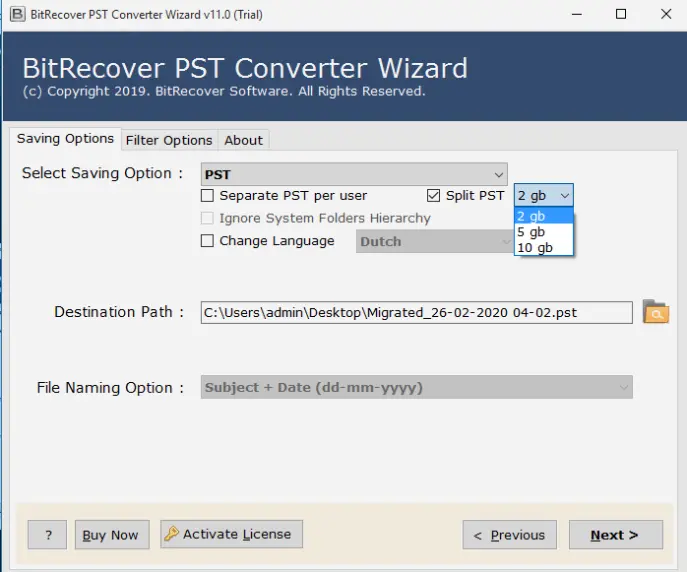
Task: Uncheck the Split PST checkbox
Action: pyautogui.click(x=434, y=196)
